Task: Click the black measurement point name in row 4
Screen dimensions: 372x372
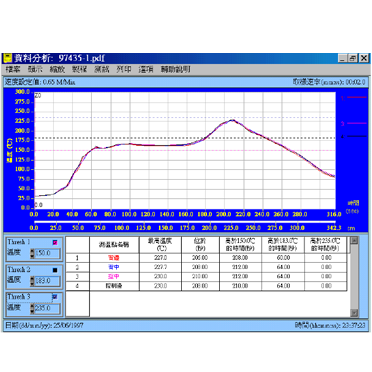Action: (114, 286)
